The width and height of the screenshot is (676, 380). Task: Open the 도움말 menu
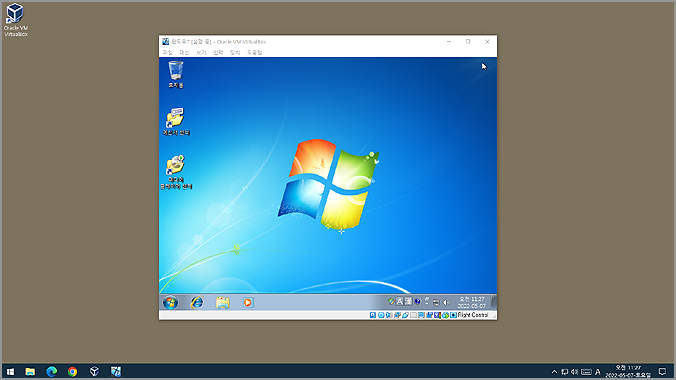[254, 53]
